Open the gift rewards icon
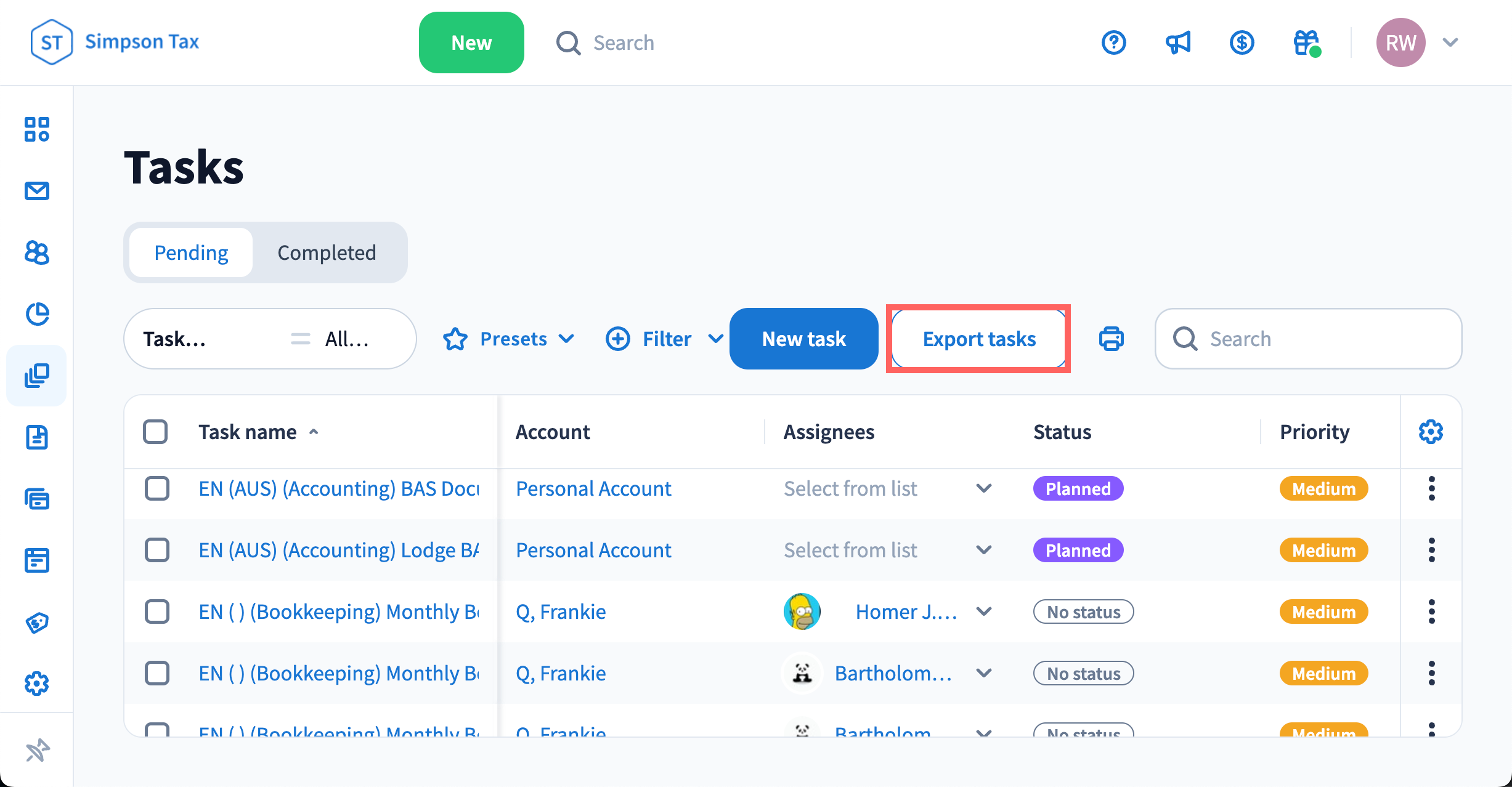The image size is (1512, 787). click(x=1305, y=42)
